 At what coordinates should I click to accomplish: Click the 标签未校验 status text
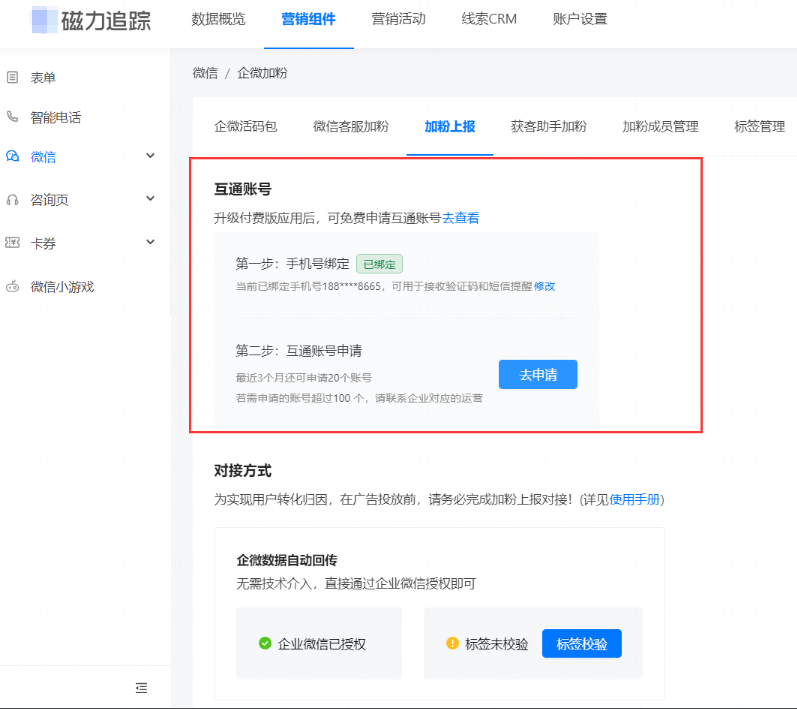tap(497, 644)
